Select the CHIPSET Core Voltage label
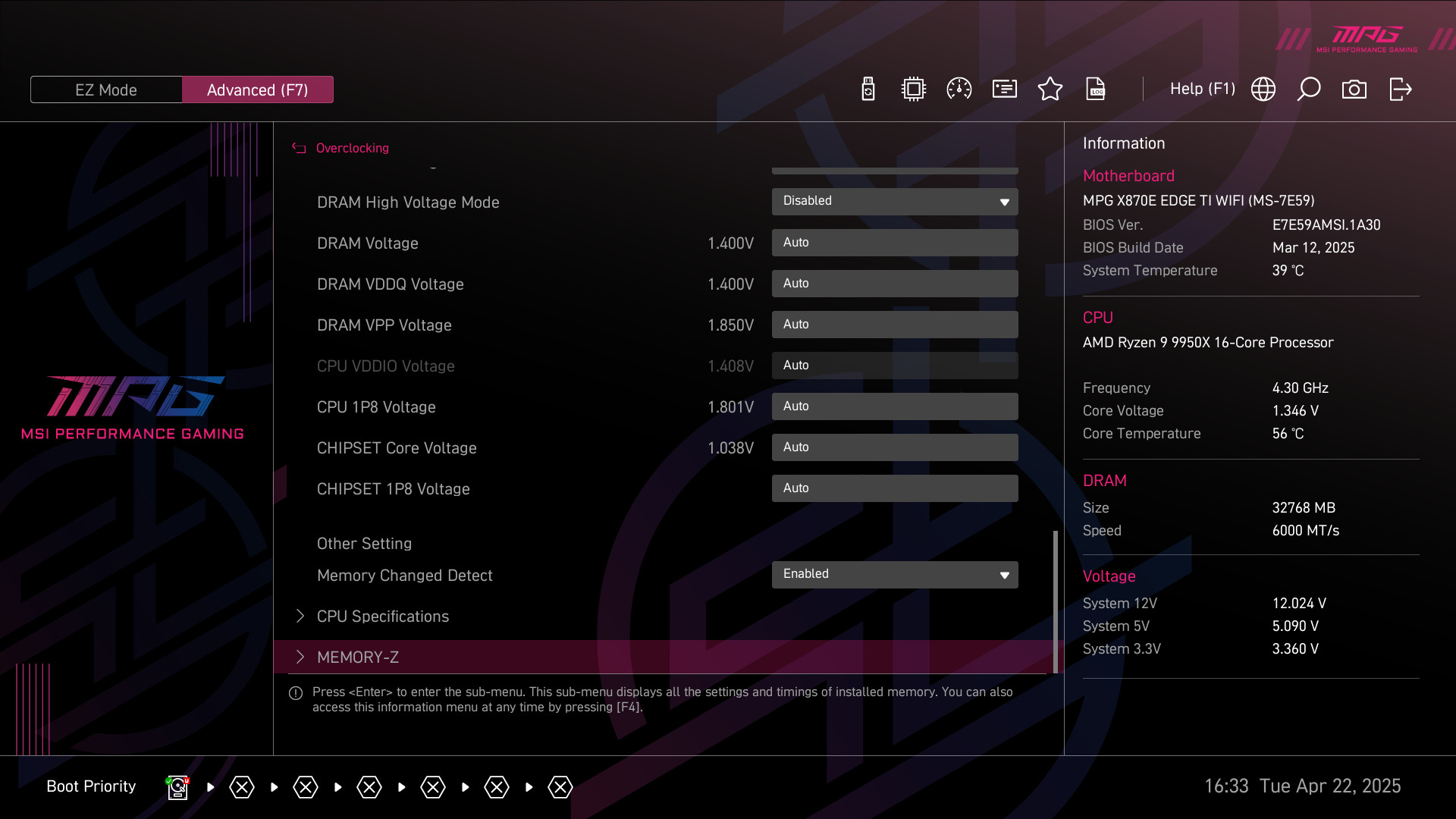The height and width of the screenshot is (819, 1456). [x=397, y=448]
